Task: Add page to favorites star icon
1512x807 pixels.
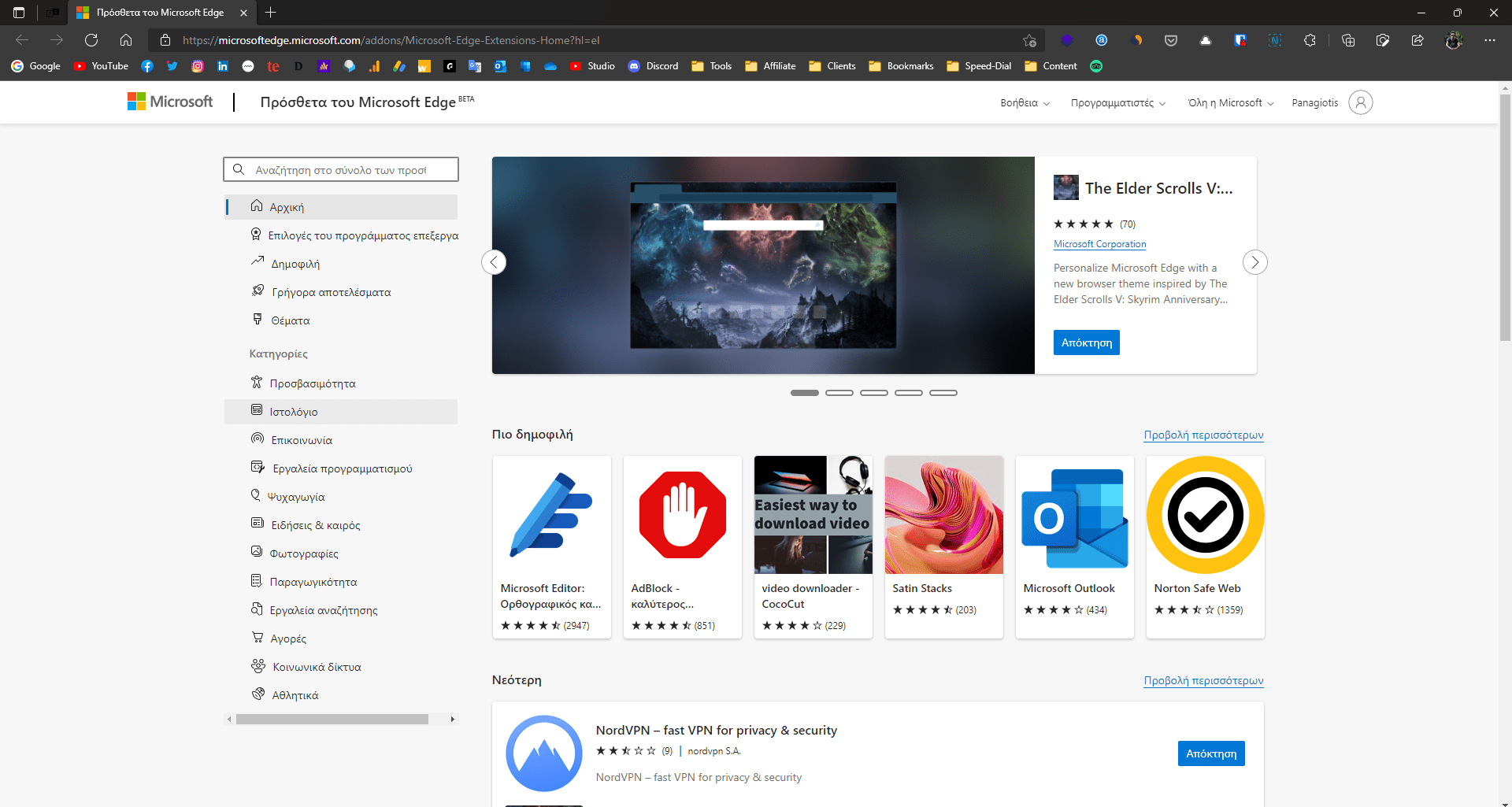Action: tap(1029, 40)
